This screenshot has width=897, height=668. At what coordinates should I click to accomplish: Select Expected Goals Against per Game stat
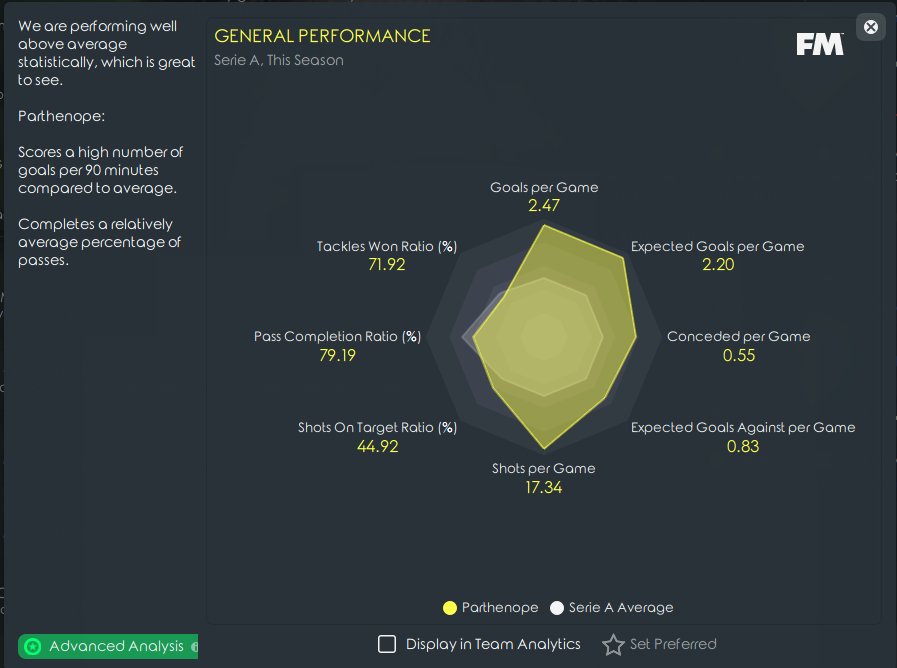pos(743,437)
